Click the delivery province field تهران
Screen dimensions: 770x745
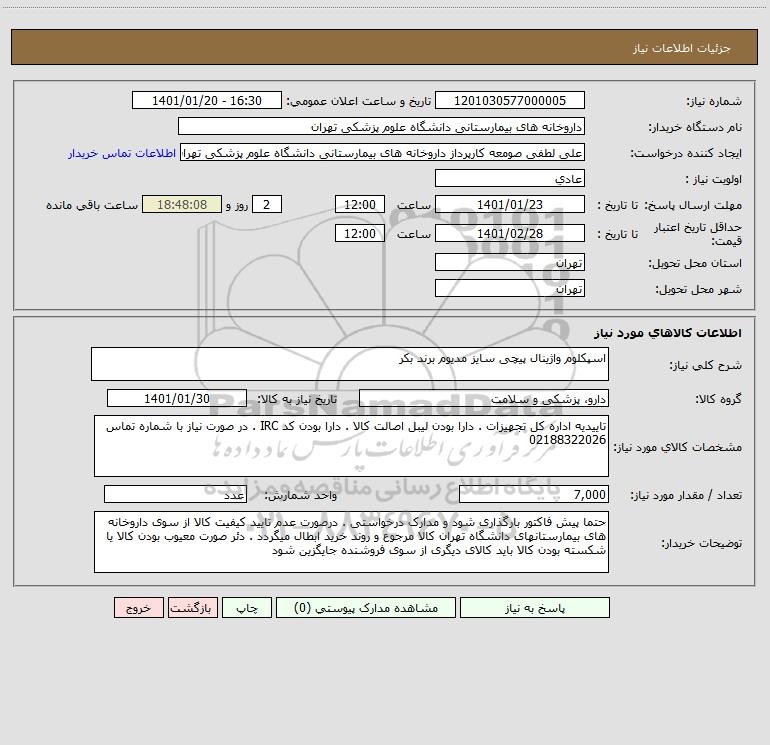510,262
